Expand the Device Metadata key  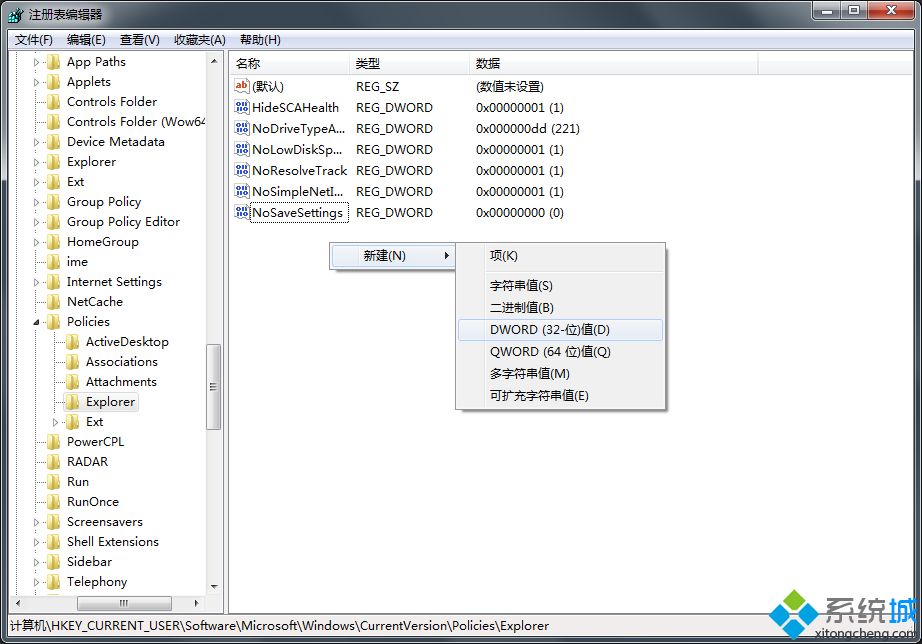[x=36, y=142]
